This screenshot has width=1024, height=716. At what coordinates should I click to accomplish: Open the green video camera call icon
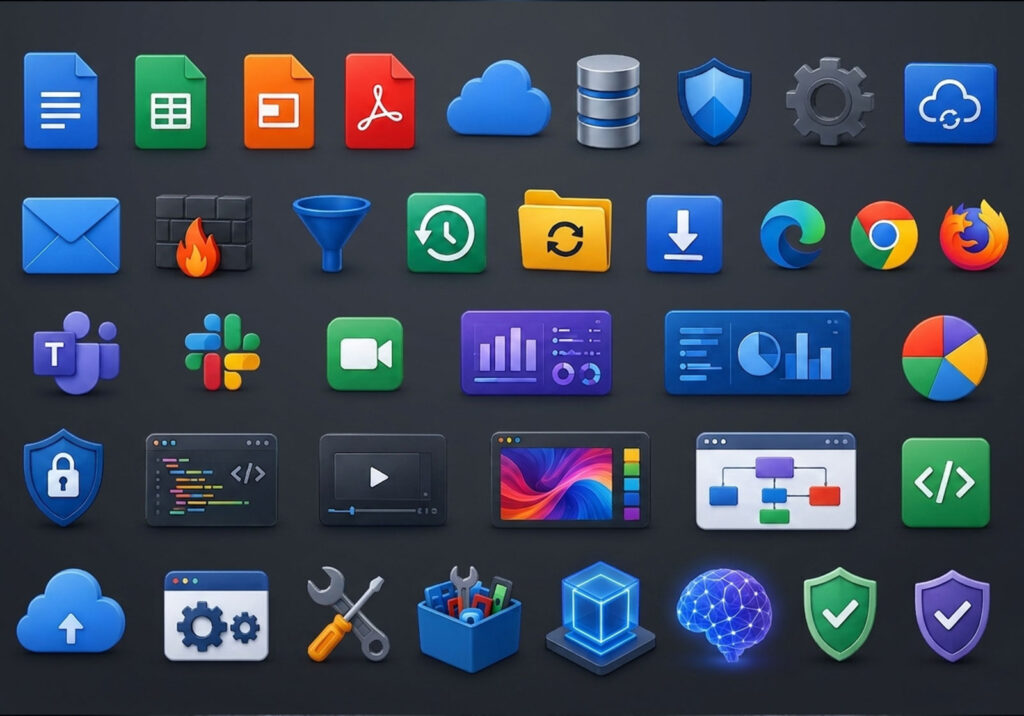(365, 354)
